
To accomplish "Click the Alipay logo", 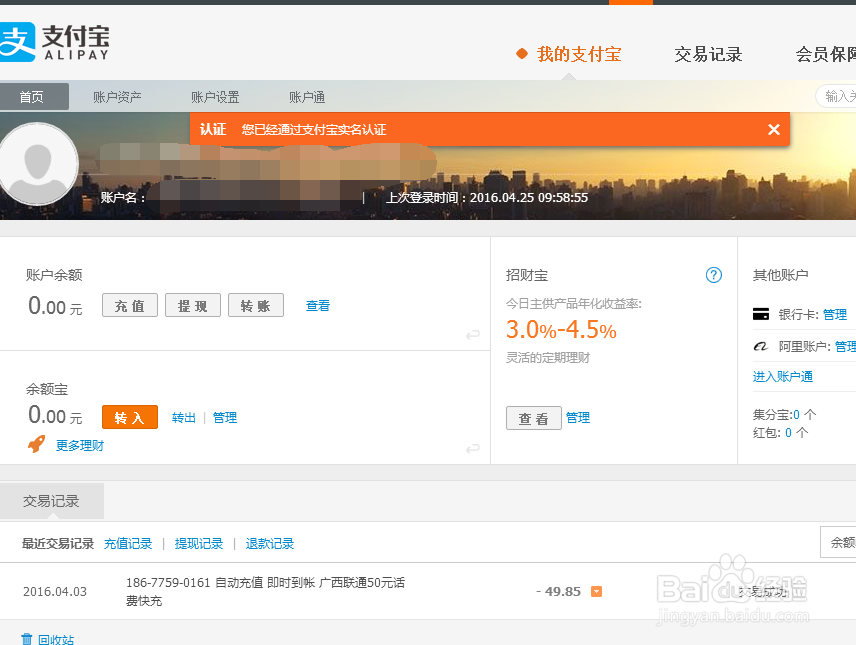I will tap(55, 42).
